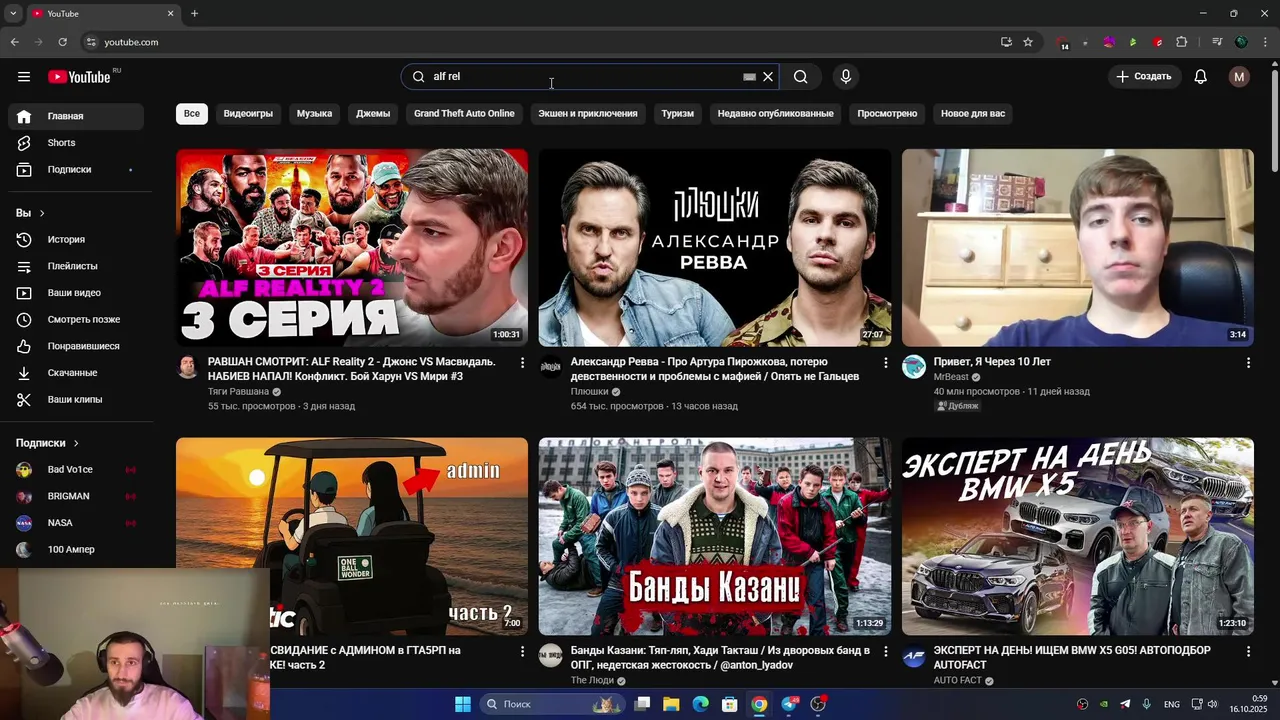Open Shorts in sidebar
Viewport: 1280px width, 720px height.
point(76,143)
